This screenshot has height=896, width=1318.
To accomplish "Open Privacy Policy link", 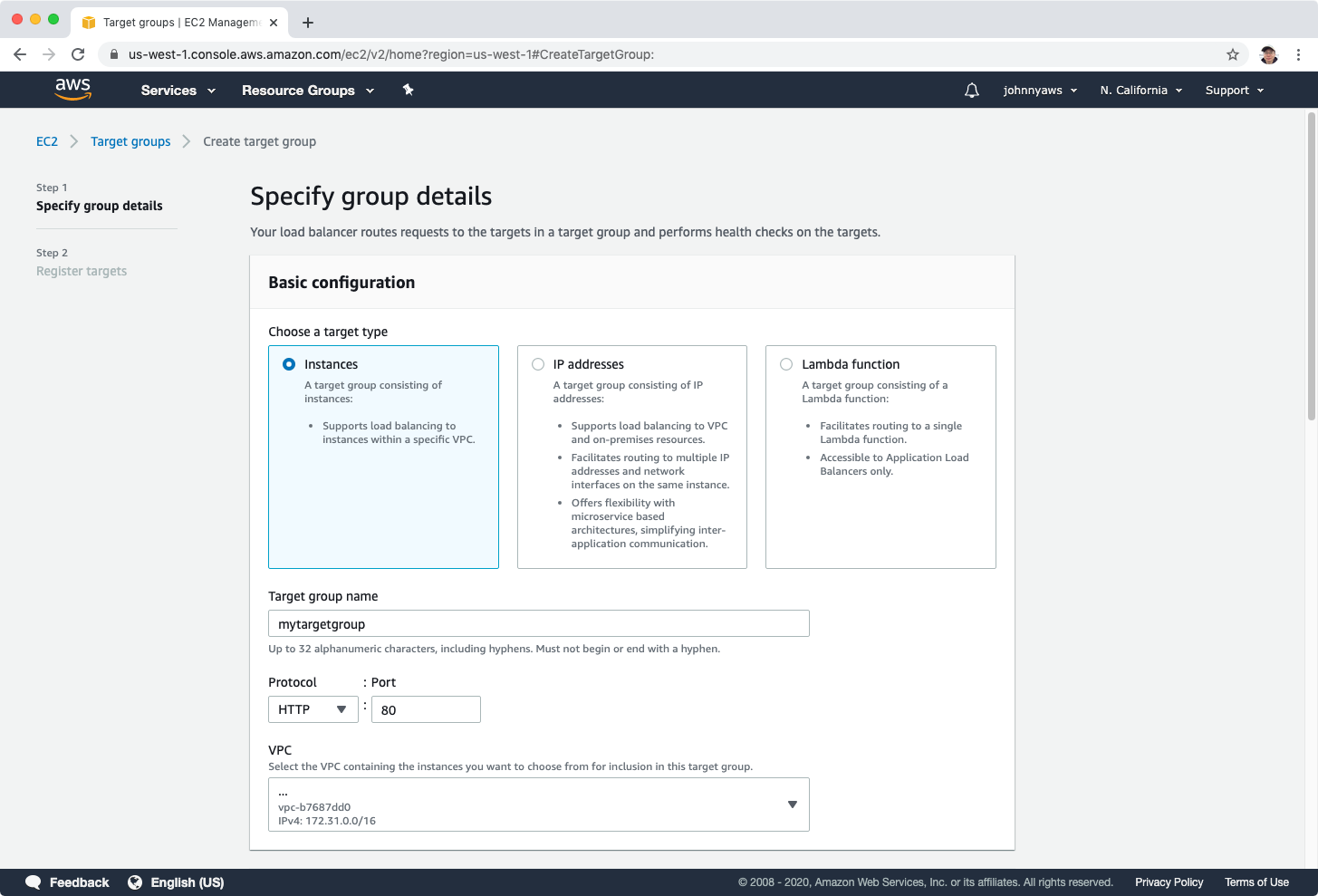I will click(1169, 882).
